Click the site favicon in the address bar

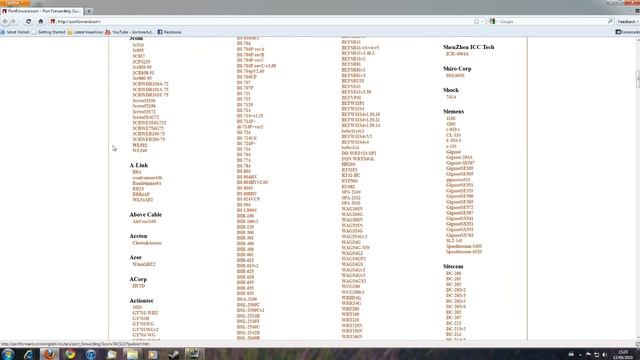[53, 21]
